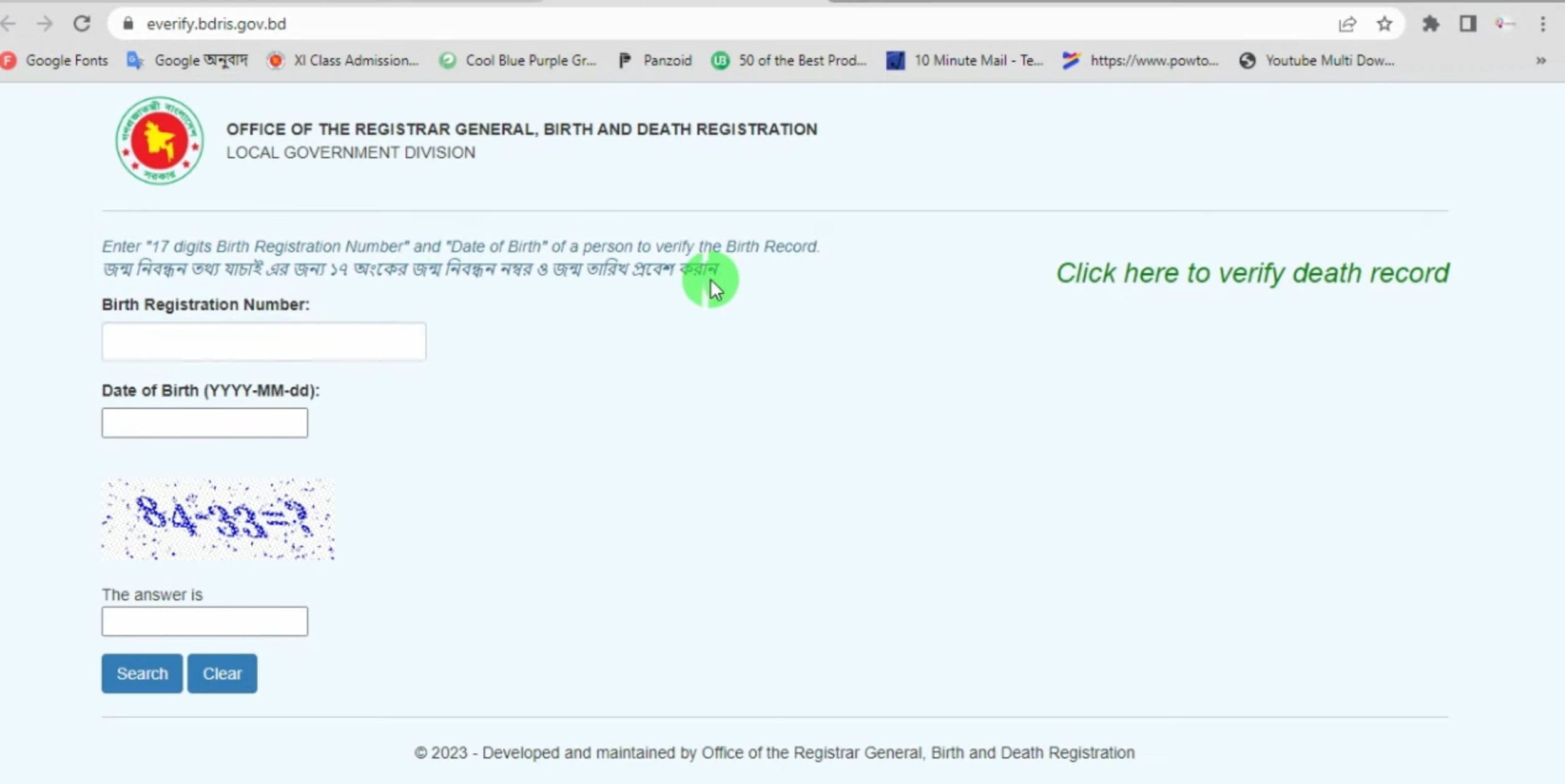Click the reload page icon
The height and width of the screenshot is (784, 1565).
[82, 23]
